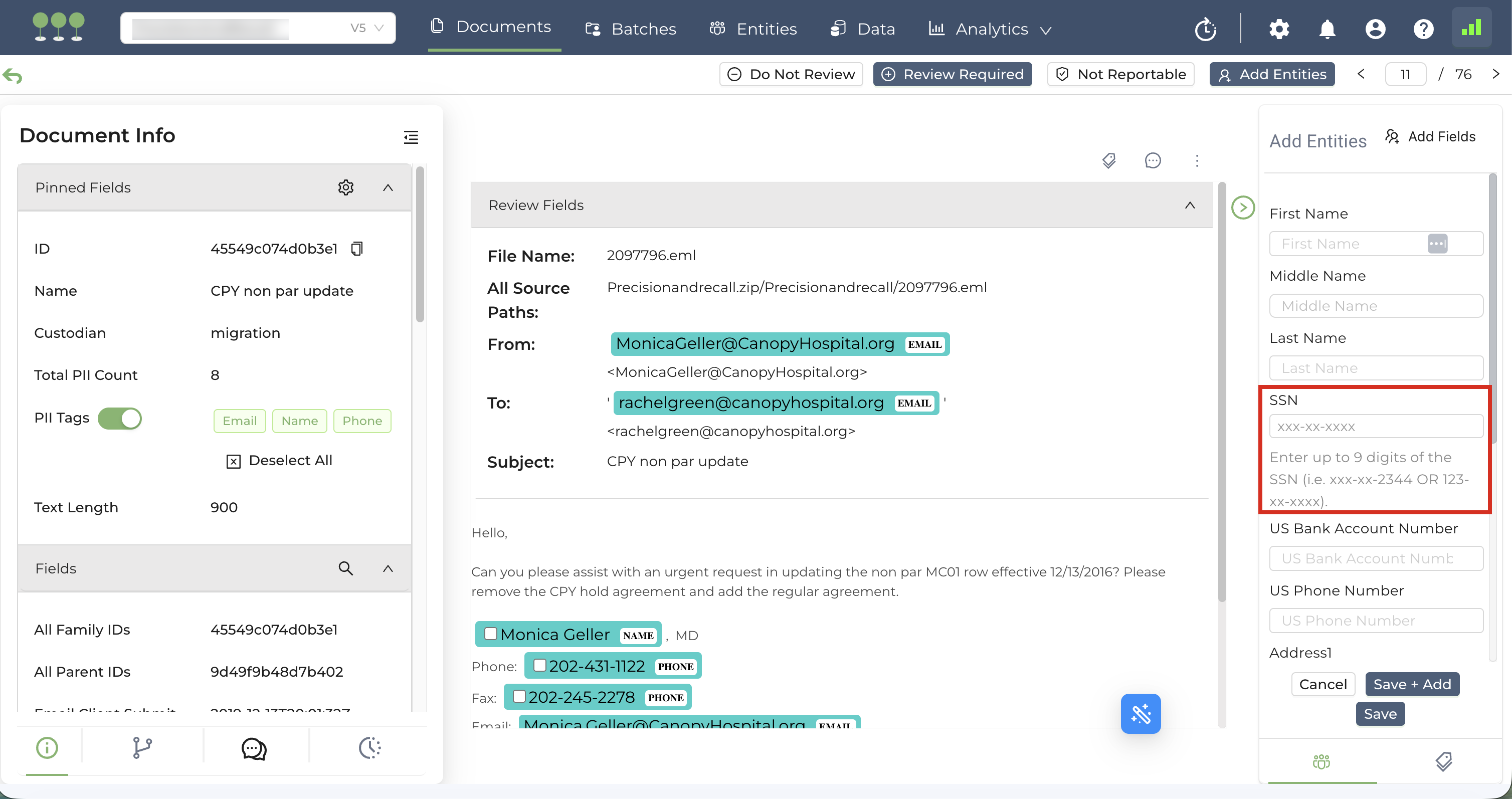Screen dimensions: 1512x799
Task: Open the document lineage branch tab
Action: point(142,748)
